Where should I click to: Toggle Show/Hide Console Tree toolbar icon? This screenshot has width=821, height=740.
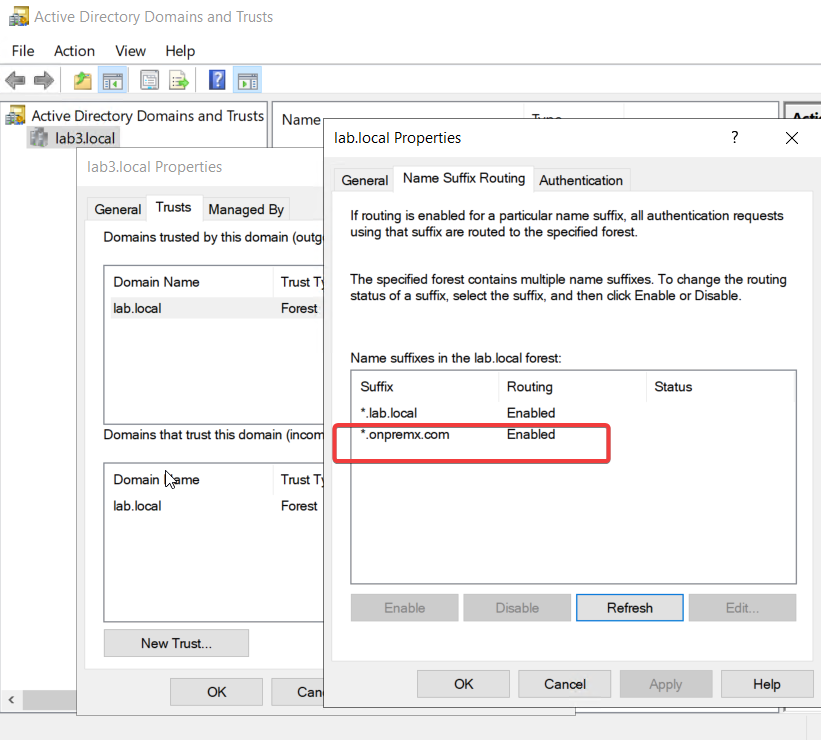click(113, 81)
